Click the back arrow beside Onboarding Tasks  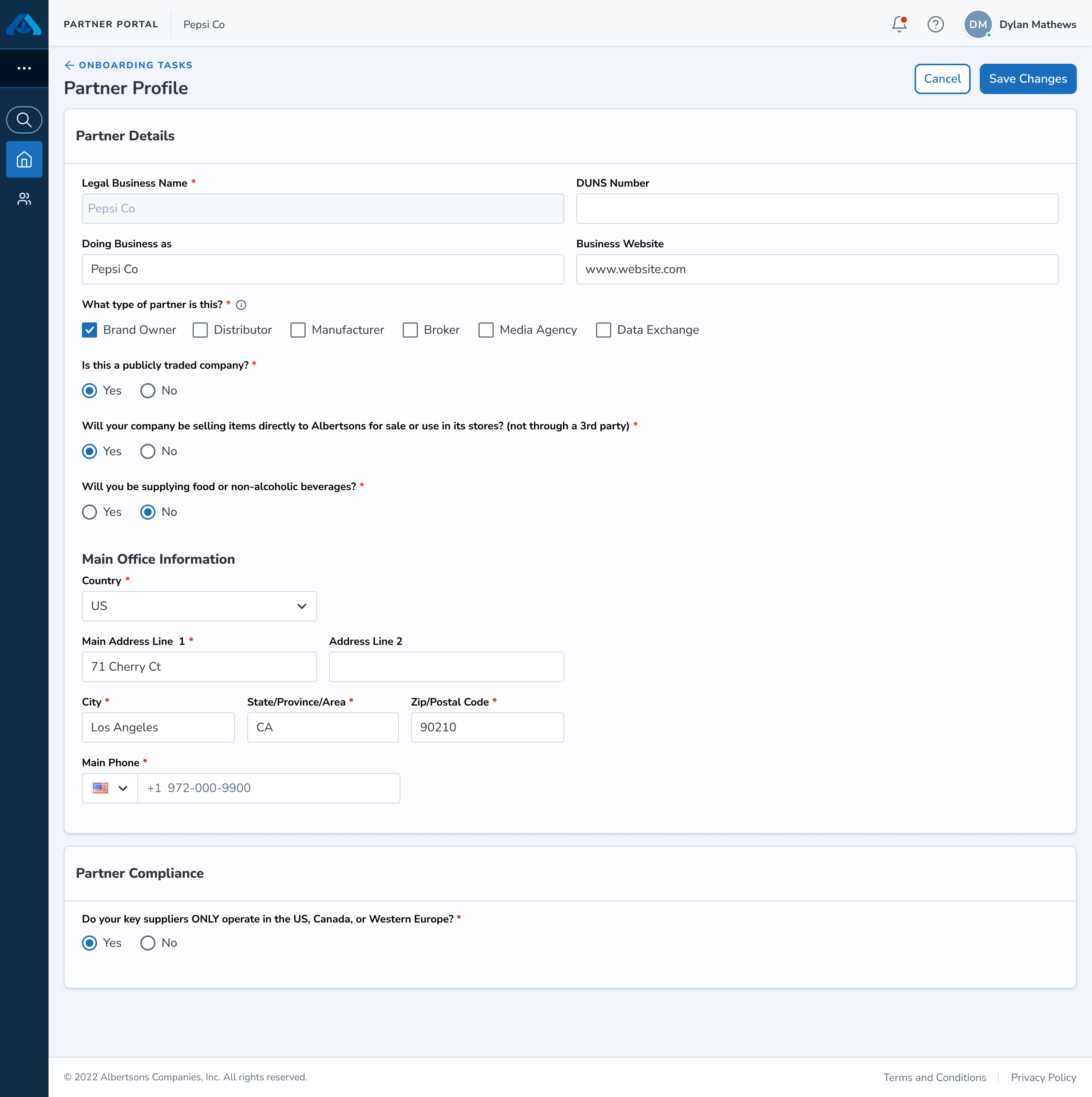pyautogui.click(x=69, y=65)
